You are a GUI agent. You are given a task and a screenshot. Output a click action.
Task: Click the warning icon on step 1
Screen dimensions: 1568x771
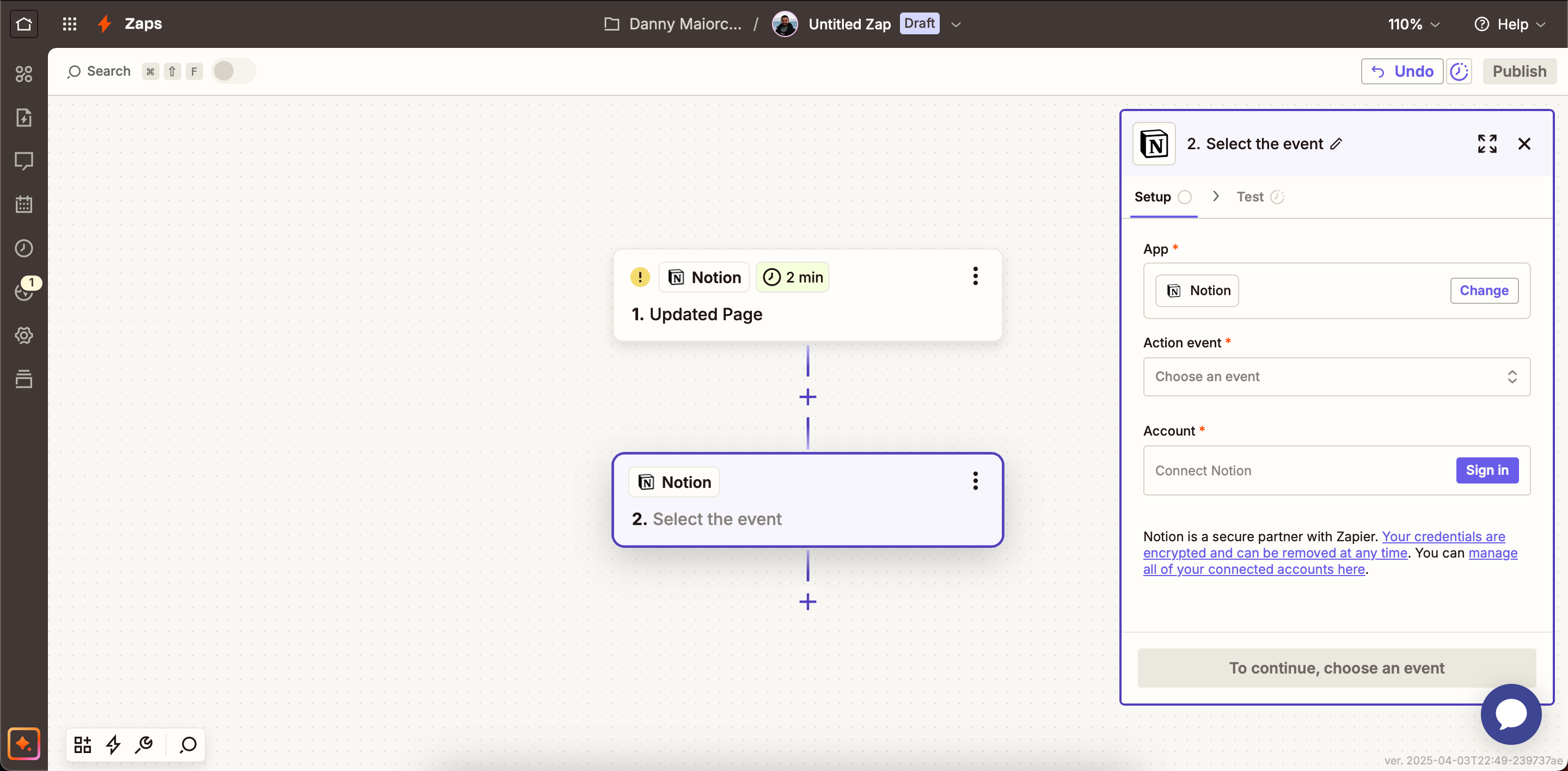[640, 277]
